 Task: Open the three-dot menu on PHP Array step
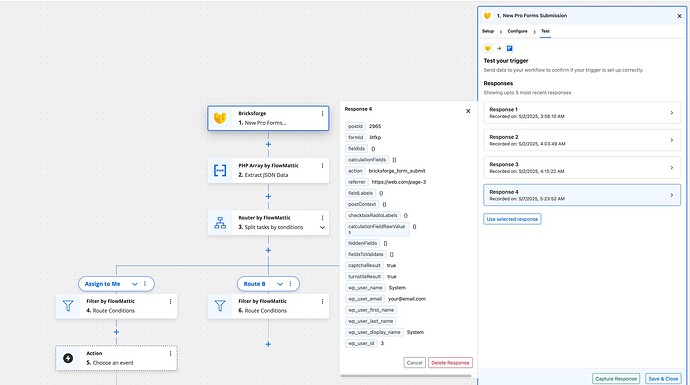pos(322,165)
